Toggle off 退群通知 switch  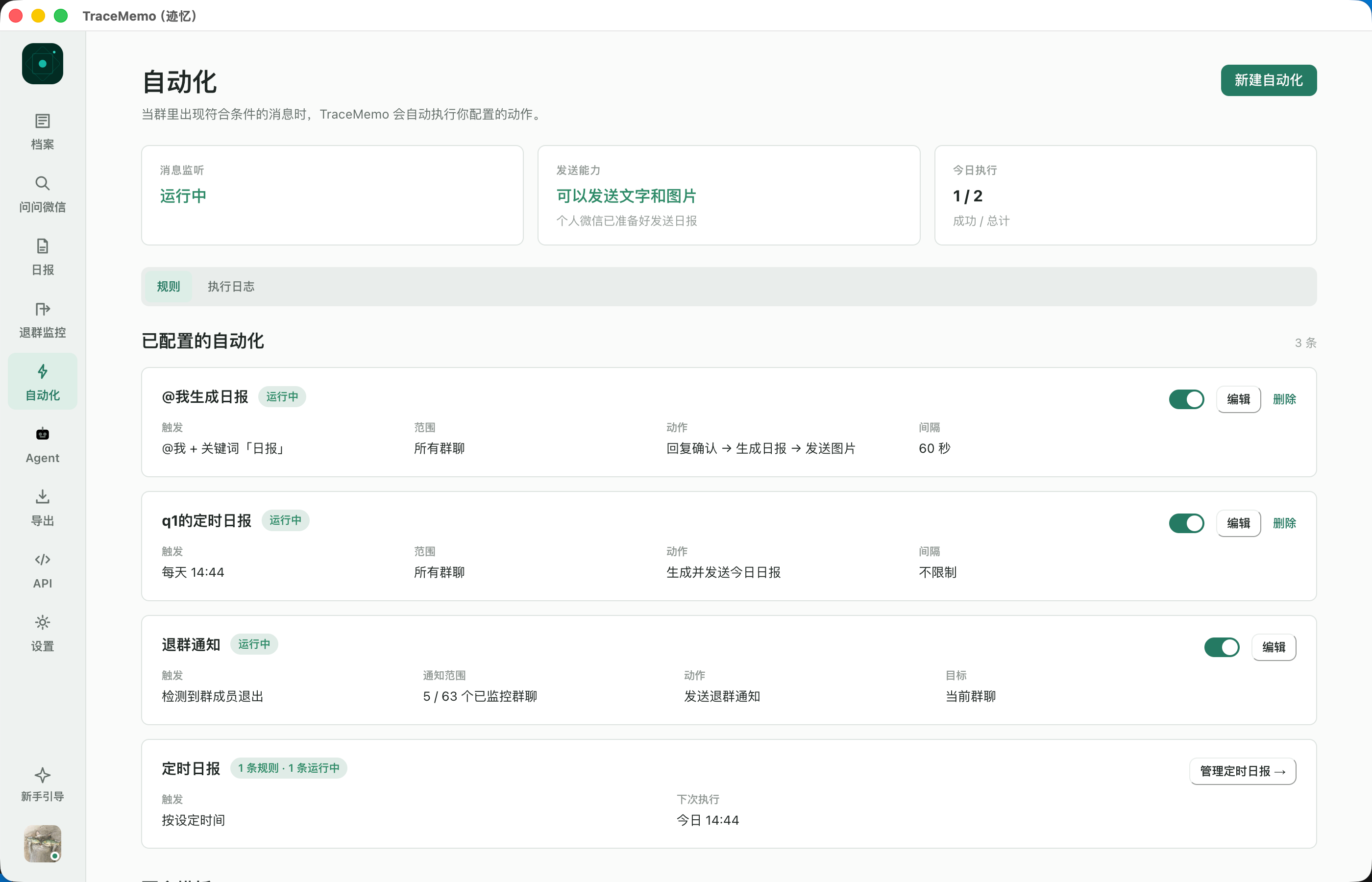(1222, 647)
